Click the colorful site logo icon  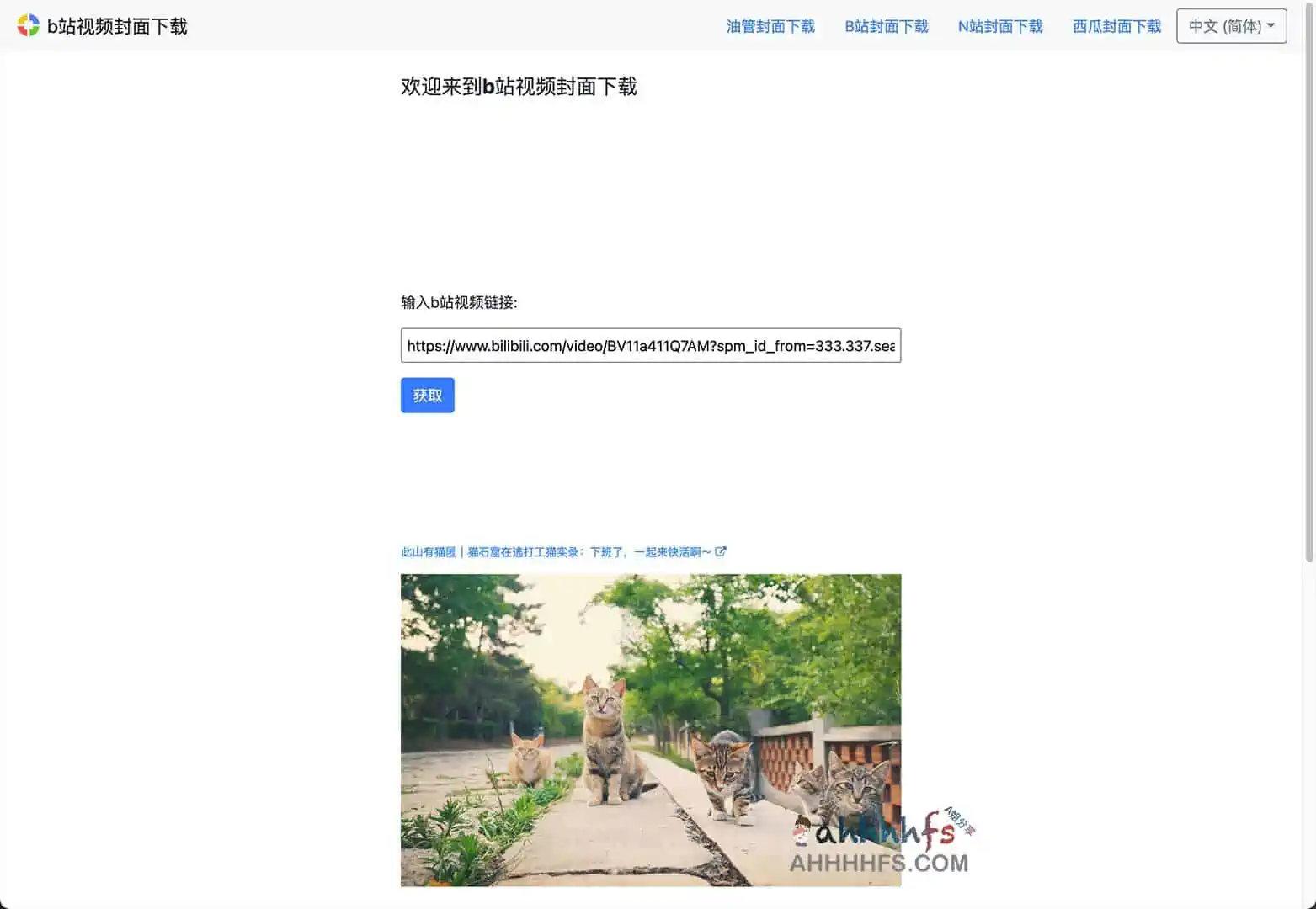point(29,25)
